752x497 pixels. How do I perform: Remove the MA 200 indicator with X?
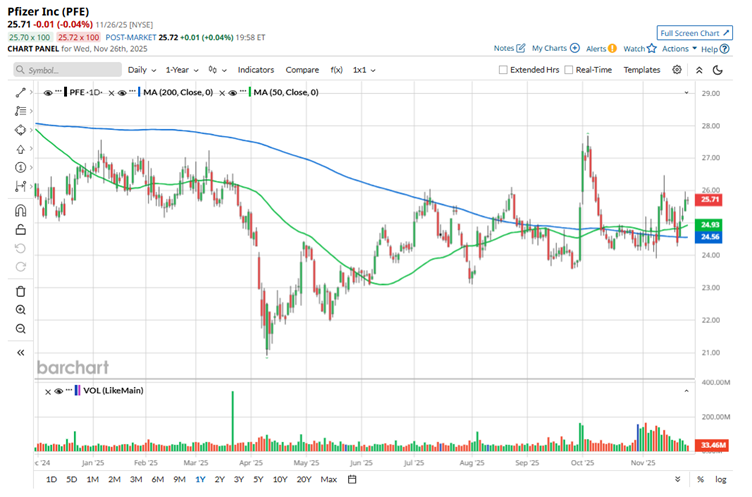tap(111, 93)
